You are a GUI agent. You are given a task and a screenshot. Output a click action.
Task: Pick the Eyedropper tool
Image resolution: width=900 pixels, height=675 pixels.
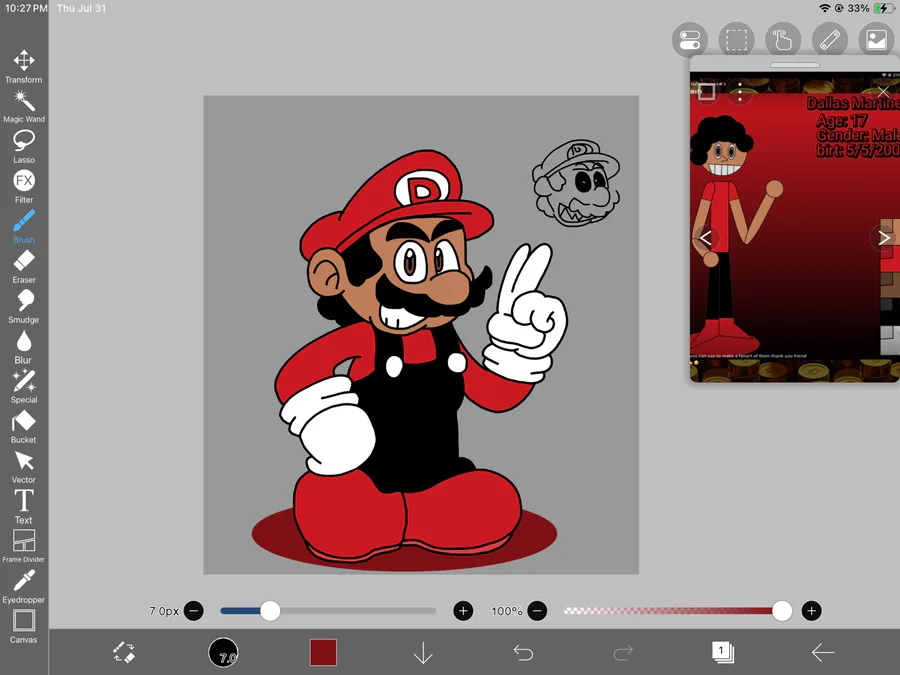[24, 587]
